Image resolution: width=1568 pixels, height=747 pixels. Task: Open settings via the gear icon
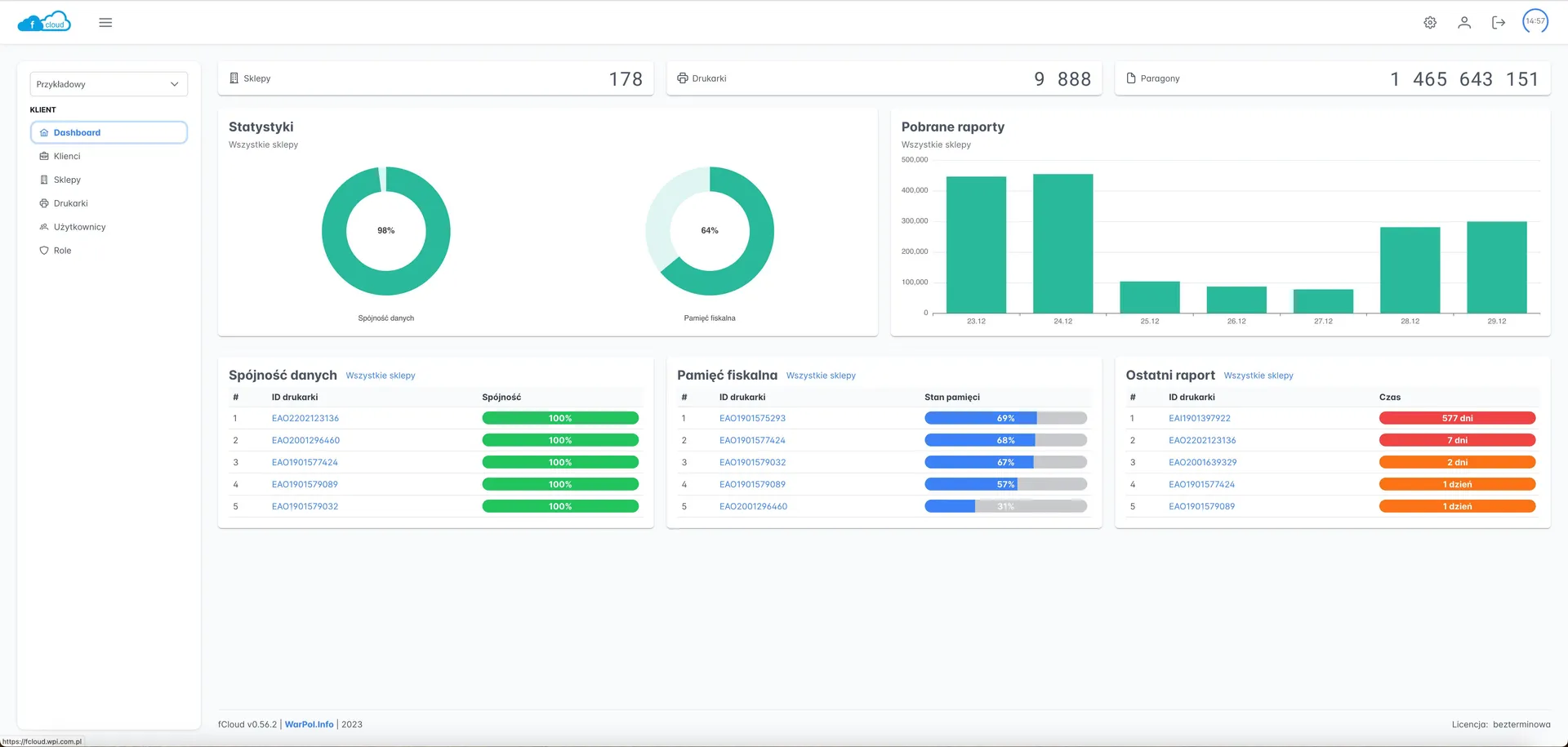pos(1430,23)
